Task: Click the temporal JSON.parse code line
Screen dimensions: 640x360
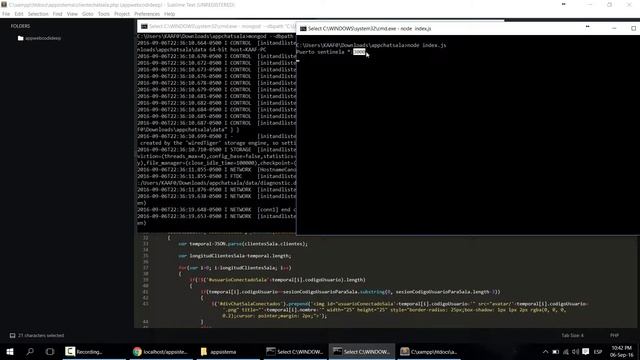Action: 243,244
